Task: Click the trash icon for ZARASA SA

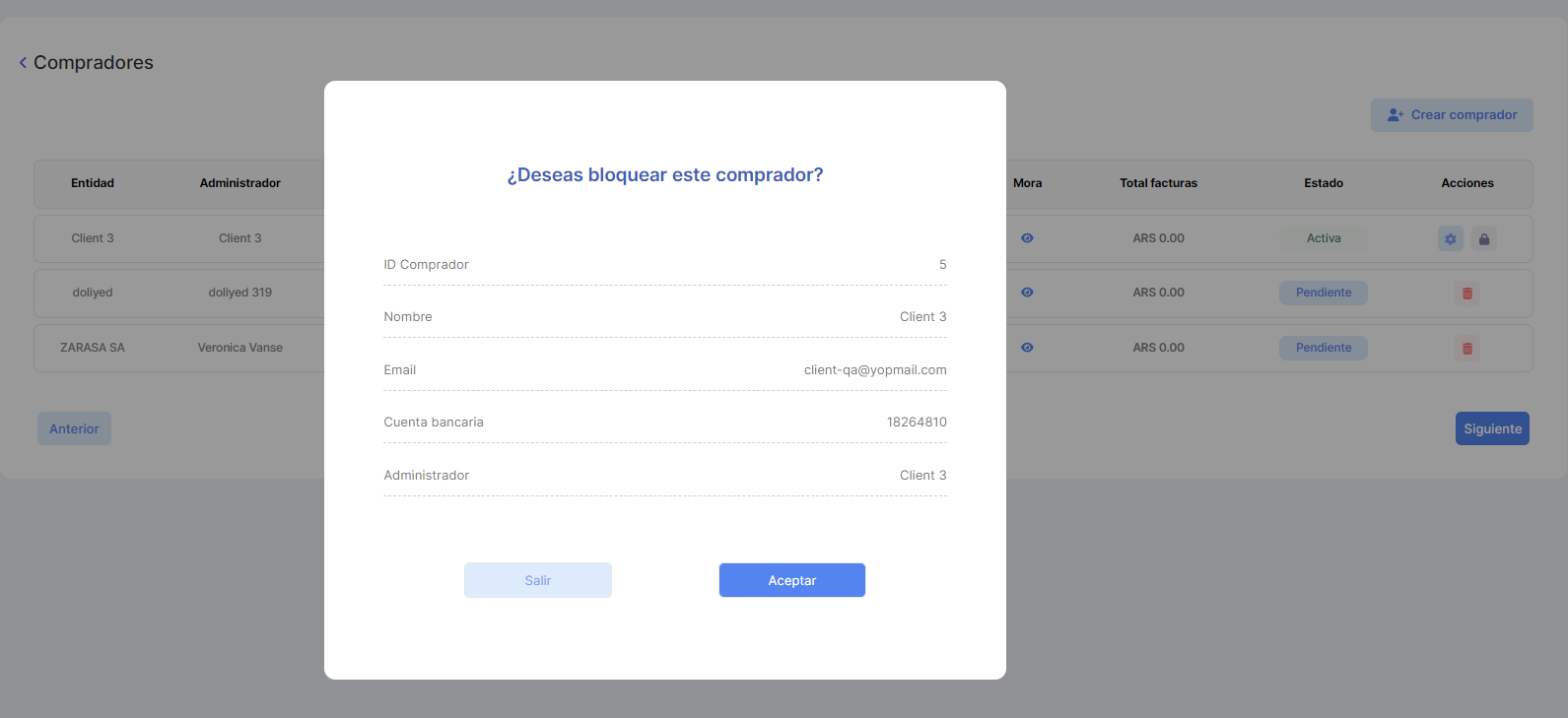Action: tap(1466, 349)
